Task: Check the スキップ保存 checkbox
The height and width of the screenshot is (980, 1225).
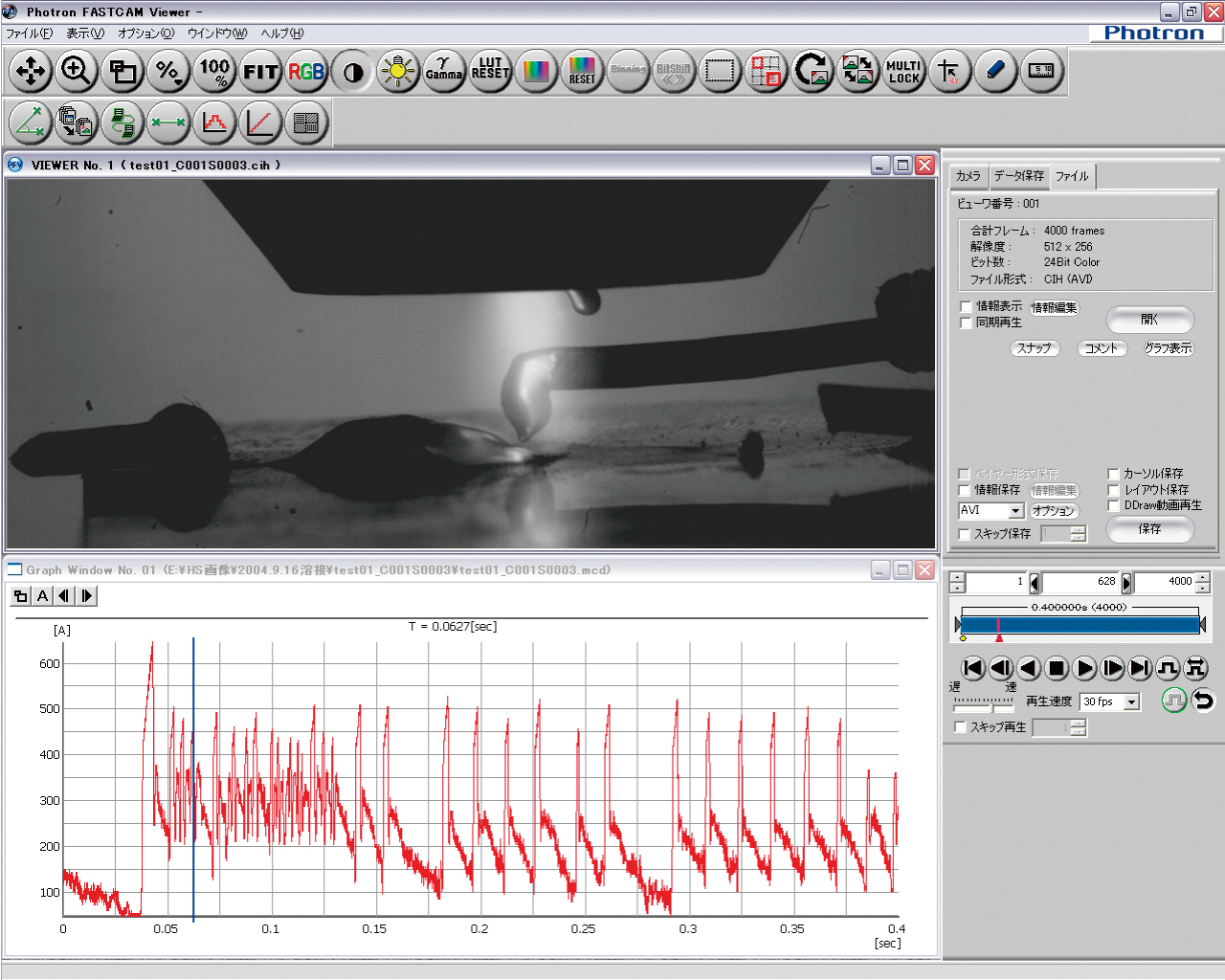Action: click(x=964, y=534)
